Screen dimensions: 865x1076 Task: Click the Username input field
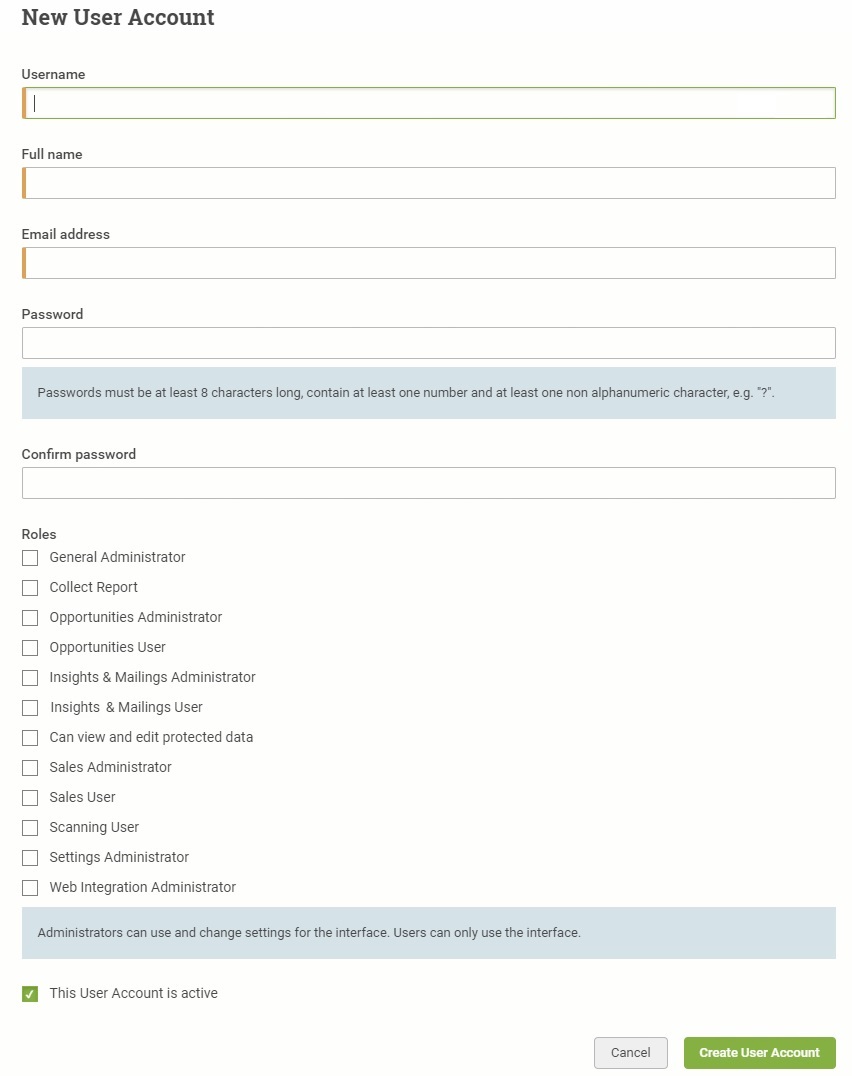point(429,103)
